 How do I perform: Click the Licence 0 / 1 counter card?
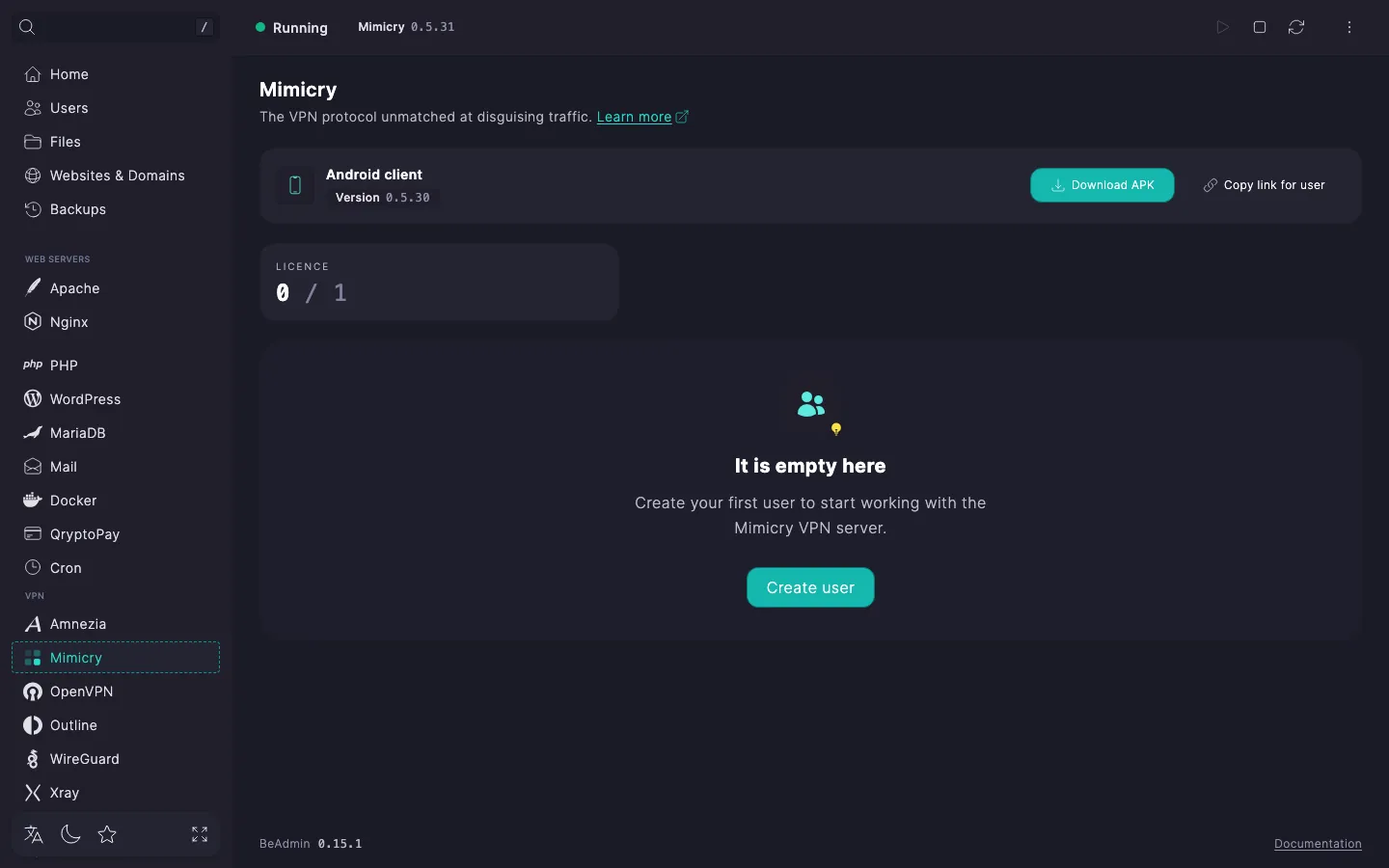(439, 282)
